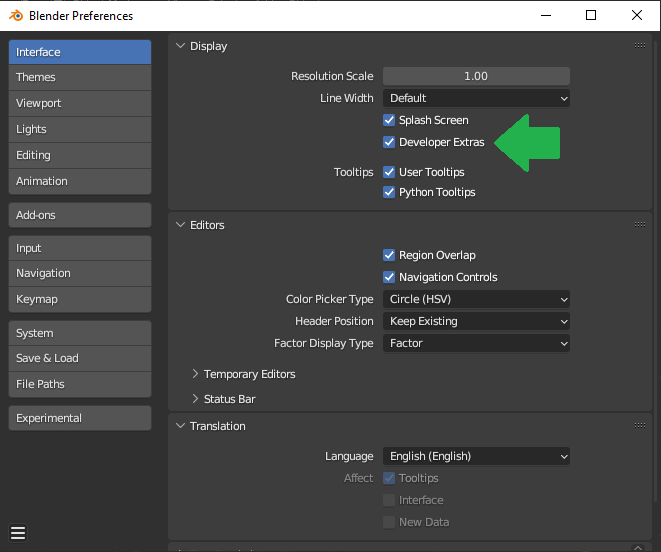Open the Editing preferences tab

tap(80, 156)
